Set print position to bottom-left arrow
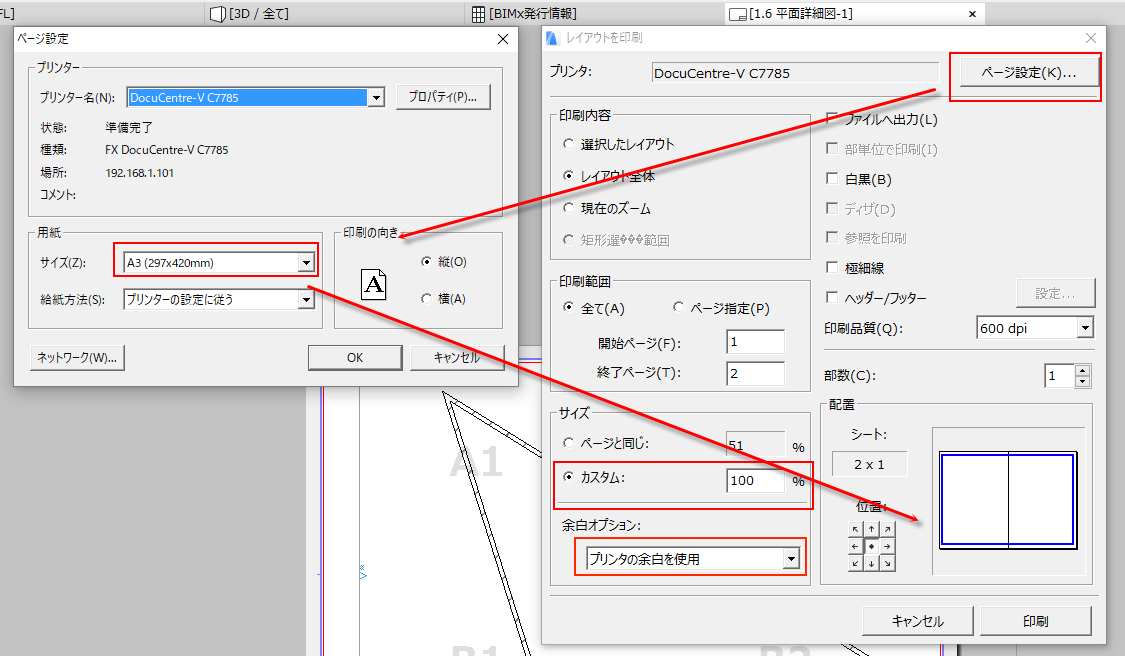The width and height of the screenshot is (1125, 656). point(855,564)
